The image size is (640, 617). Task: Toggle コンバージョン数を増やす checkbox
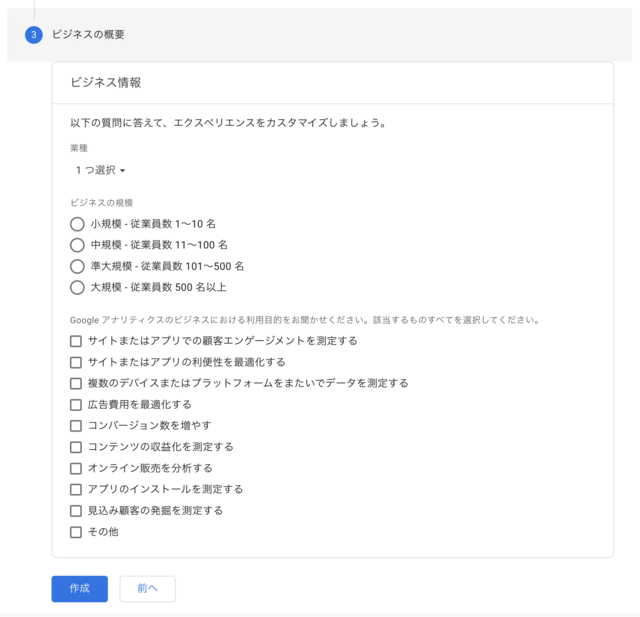pyautogui.click(x=76, y=426)
